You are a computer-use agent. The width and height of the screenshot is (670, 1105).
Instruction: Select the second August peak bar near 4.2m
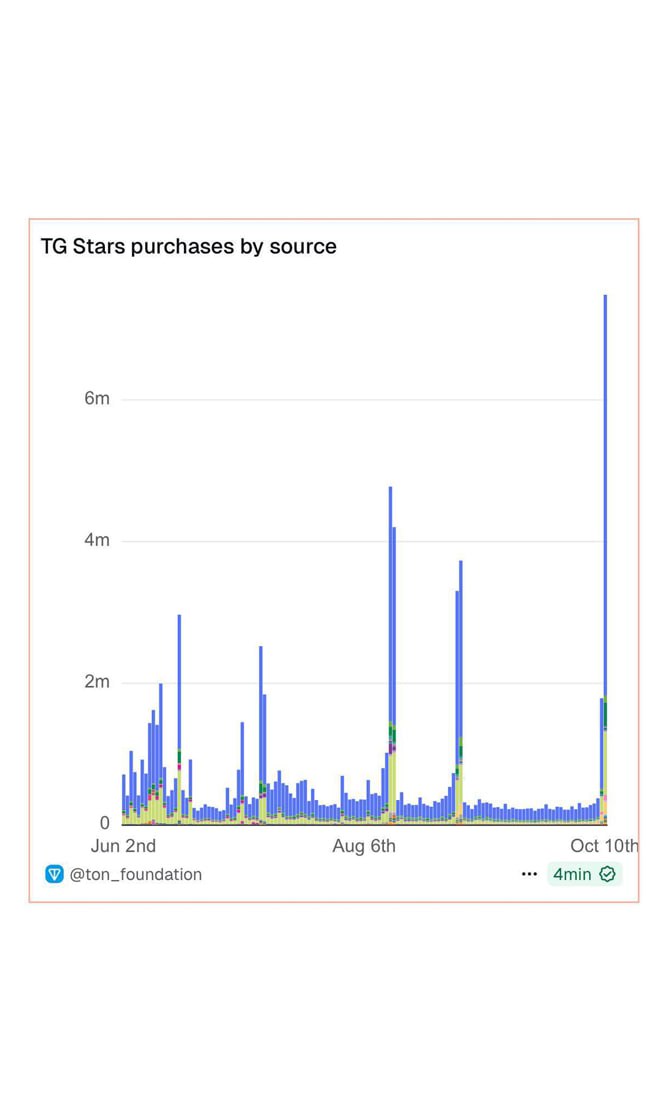394,620
